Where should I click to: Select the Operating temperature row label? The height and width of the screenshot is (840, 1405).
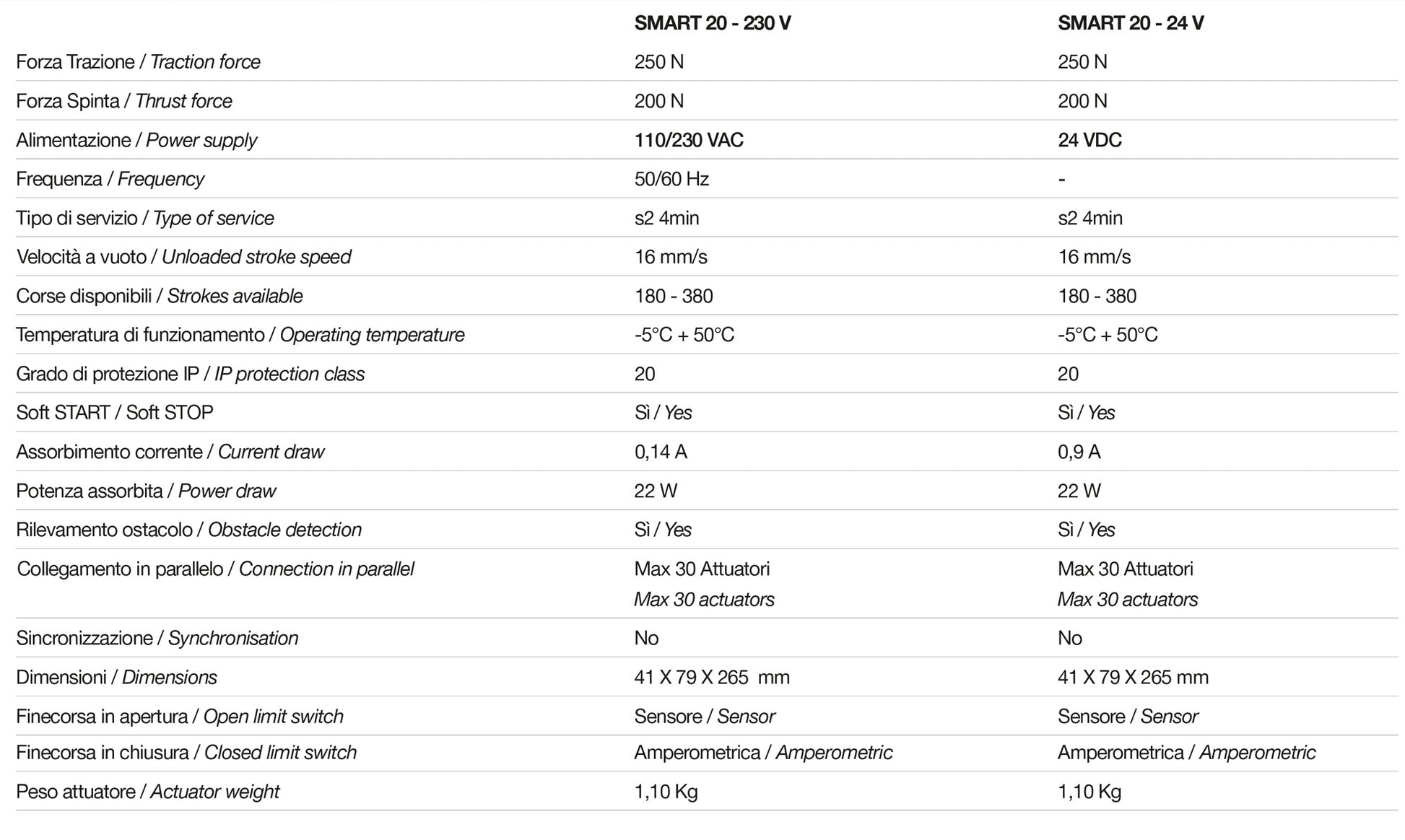click(x=372, y=335)
